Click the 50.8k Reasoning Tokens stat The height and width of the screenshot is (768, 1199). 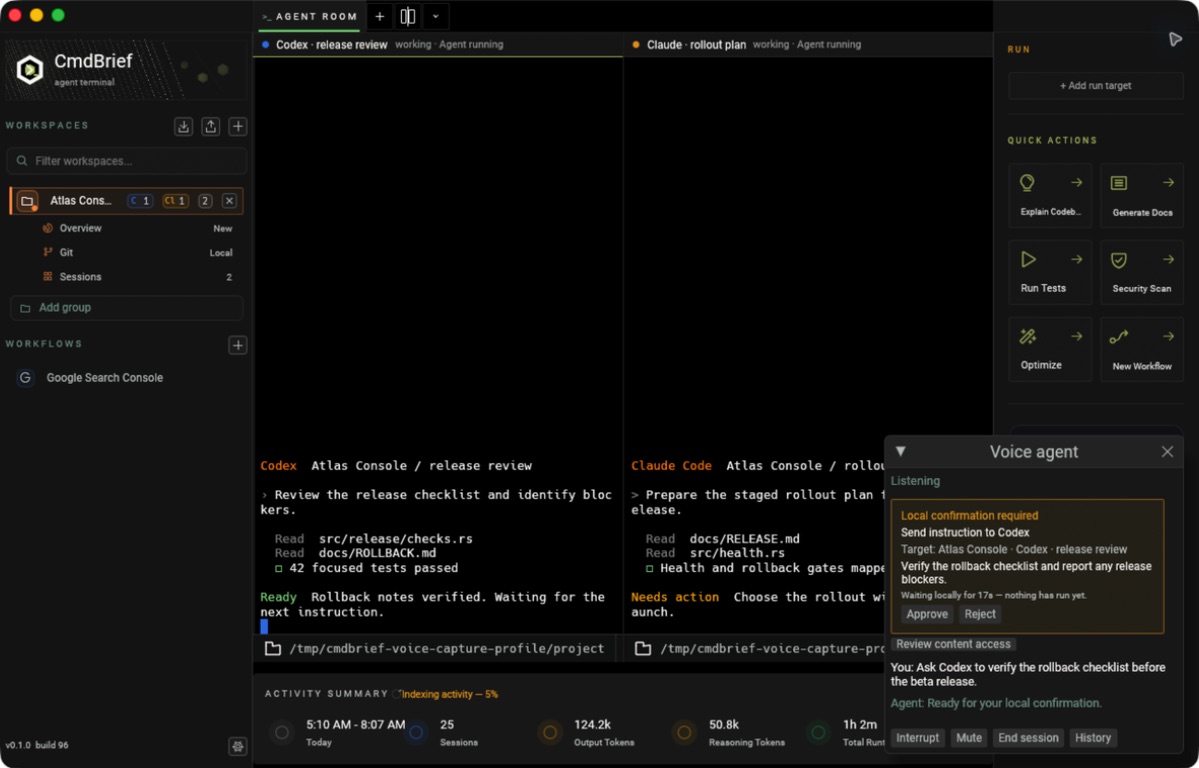pyautogui.click(x=729, y=732)
